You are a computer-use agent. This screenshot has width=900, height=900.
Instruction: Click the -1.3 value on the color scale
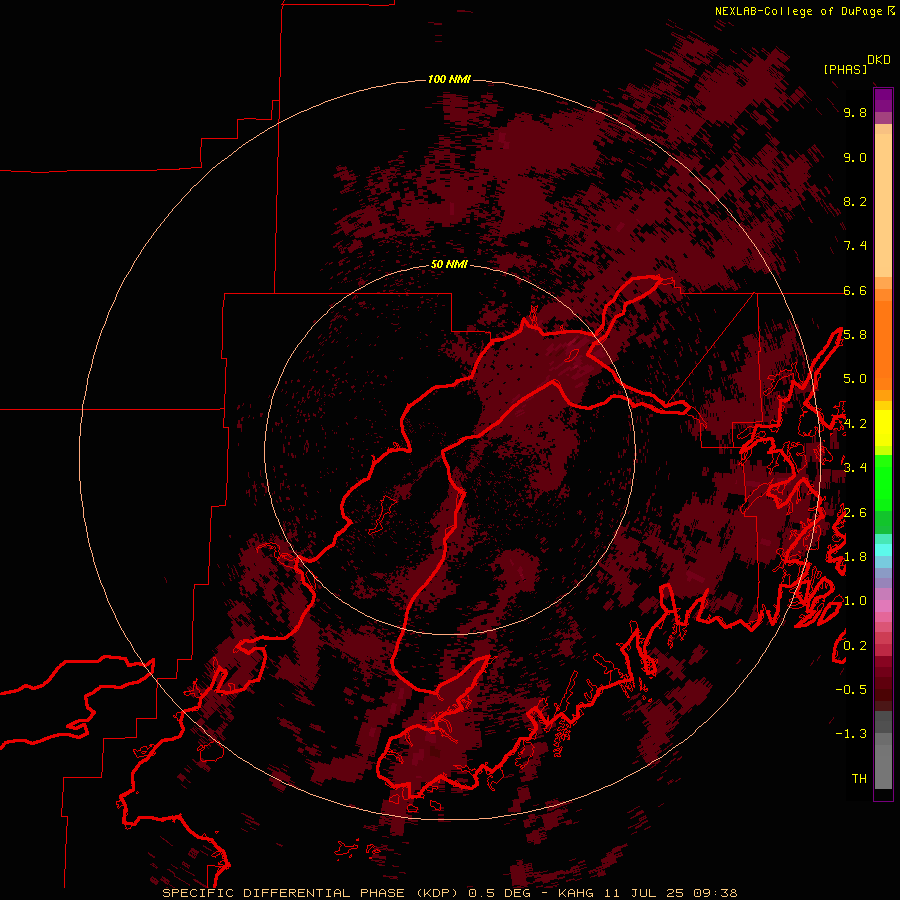click(851, 734)
